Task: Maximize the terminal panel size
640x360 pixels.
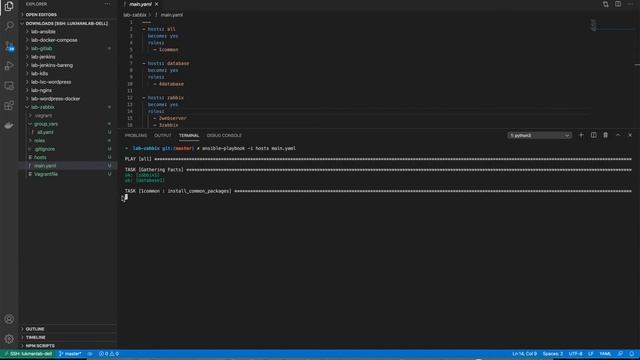Action: click(618, 135)
